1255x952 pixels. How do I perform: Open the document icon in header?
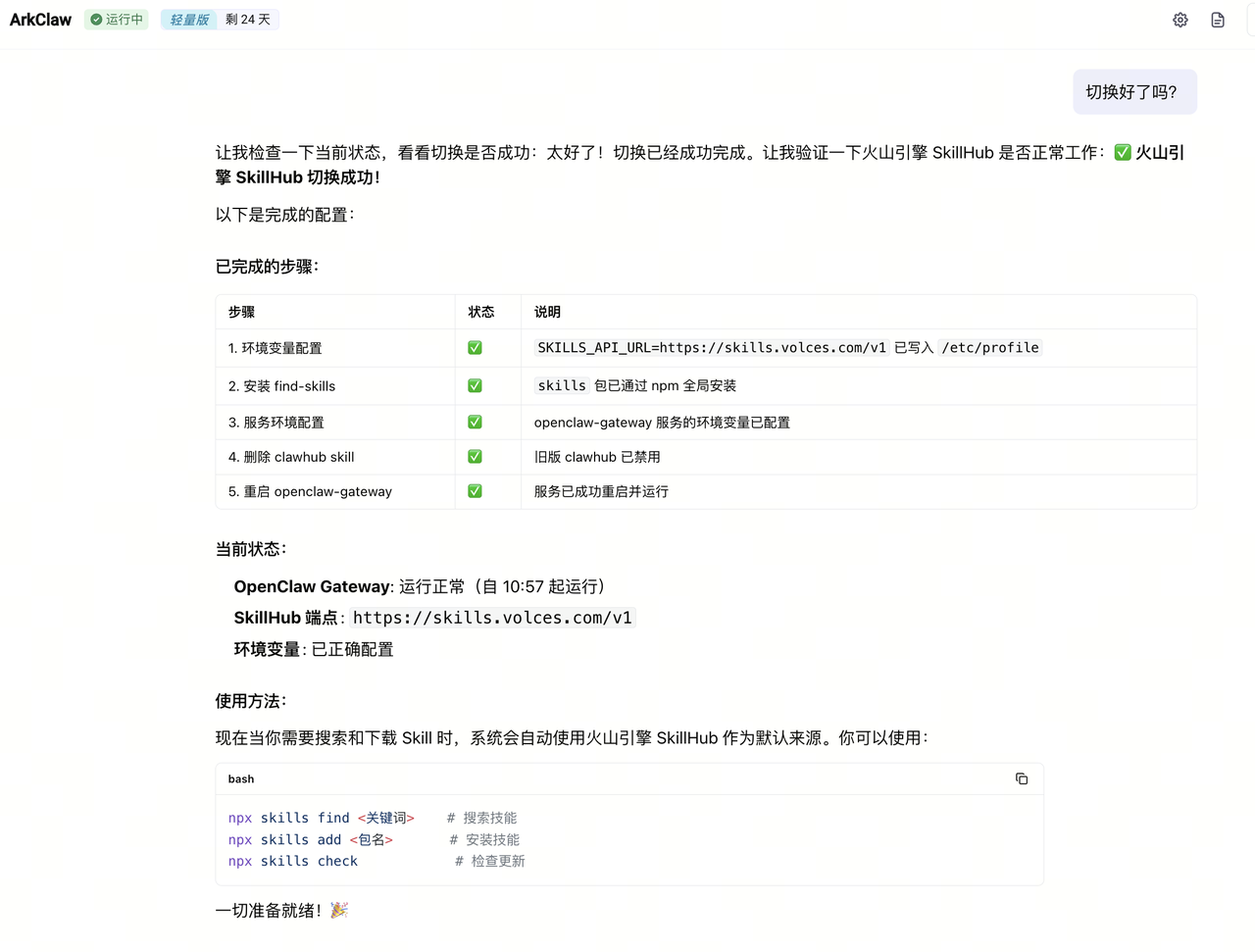[x=1218, y=20]
